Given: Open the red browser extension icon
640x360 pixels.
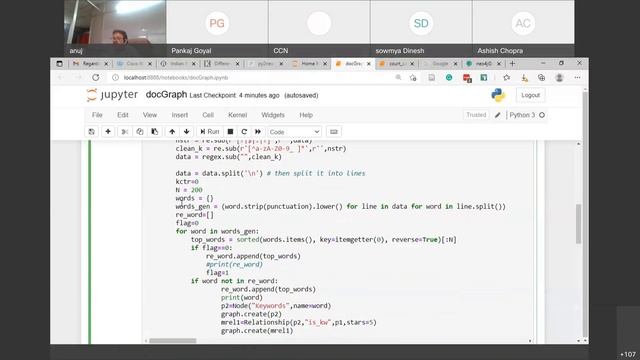Looking at the screenshot, I should (467, 78).
